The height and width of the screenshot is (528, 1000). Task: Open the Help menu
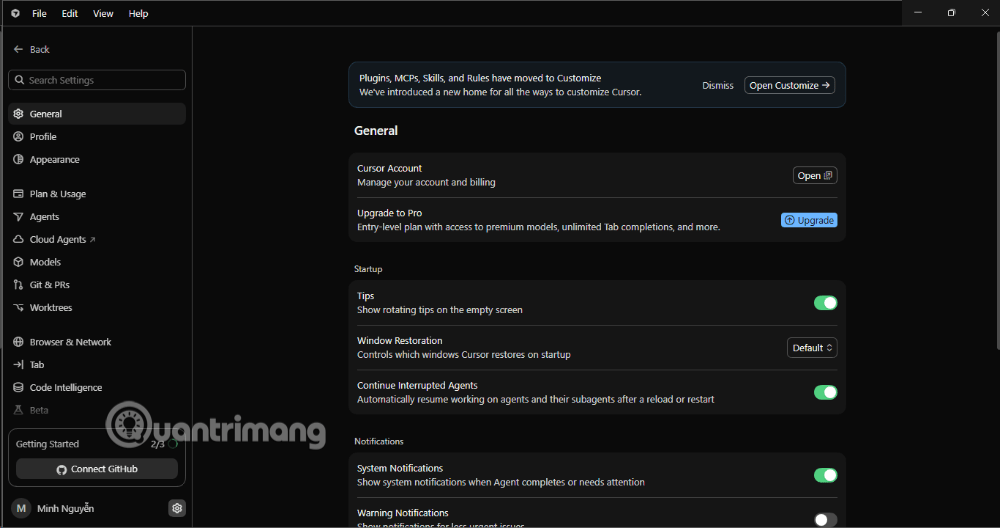[138, 13]
